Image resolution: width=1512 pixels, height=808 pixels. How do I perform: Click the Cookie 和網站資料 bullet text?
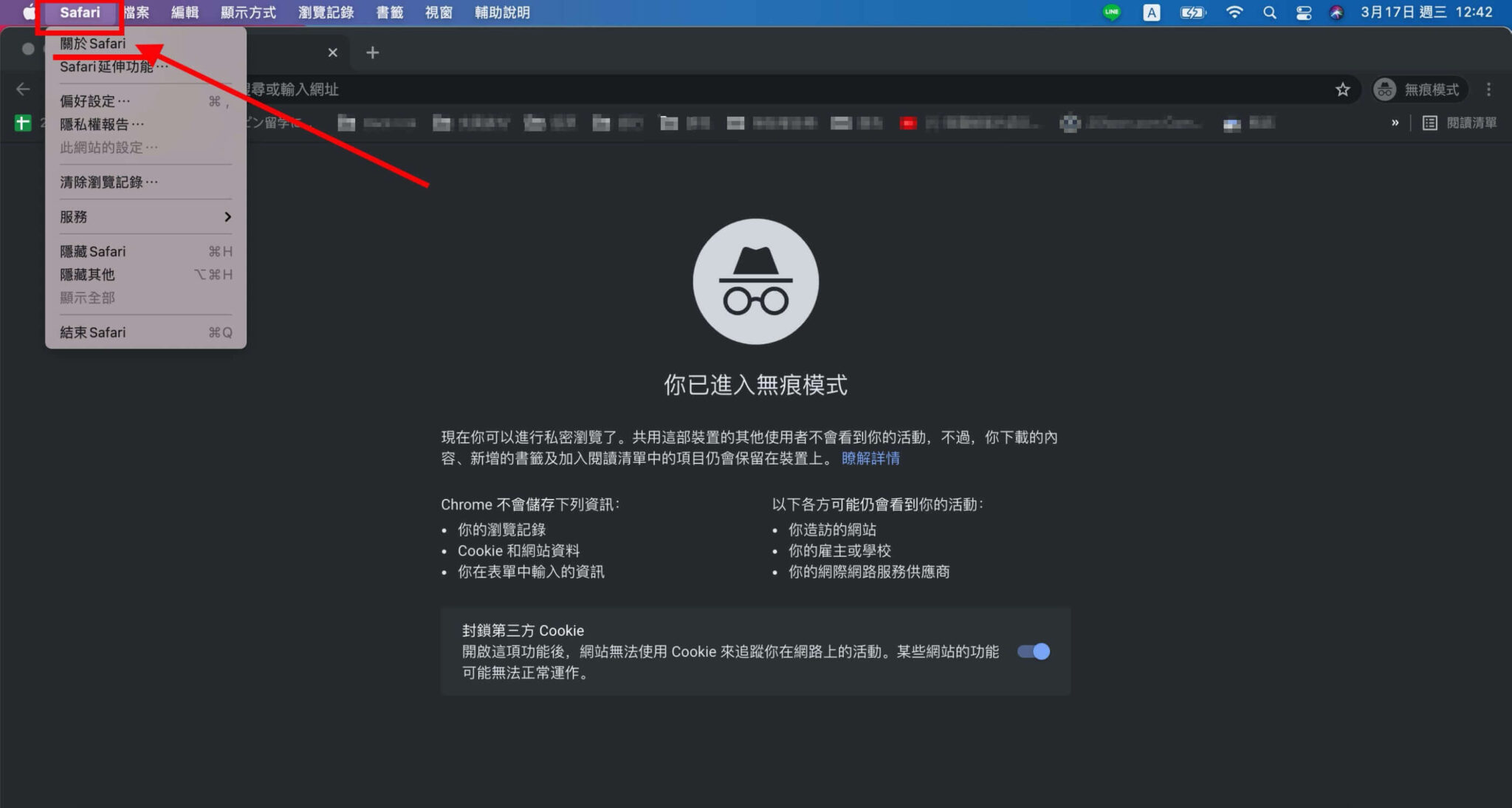(518, 551)
